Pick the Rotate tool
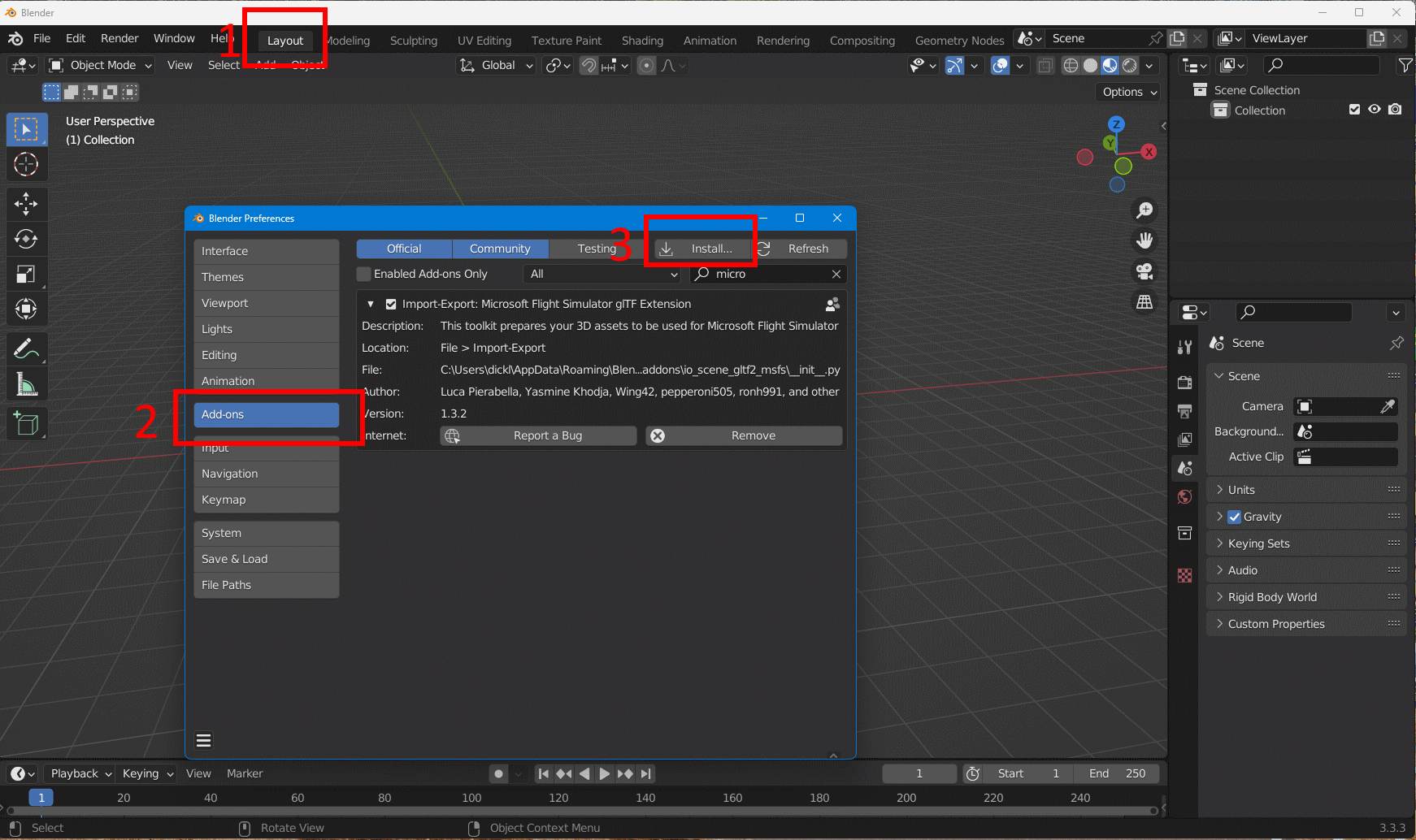 (x=27, y=239)
